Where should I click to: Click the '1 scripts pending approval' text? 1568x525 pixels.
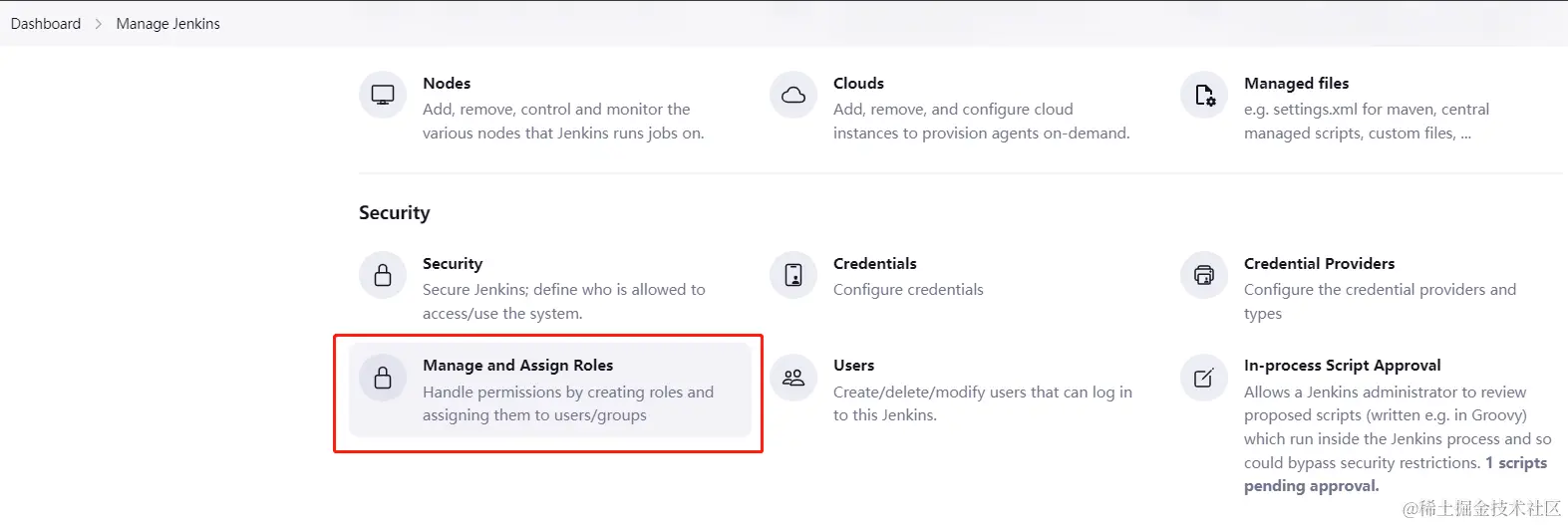coord(1396,474)
